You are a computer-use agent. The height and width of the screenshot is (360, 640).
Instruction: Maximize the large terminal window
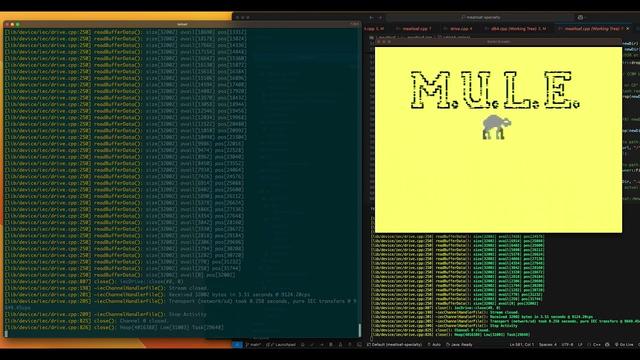pyautogui.click(x=17, y=24)
